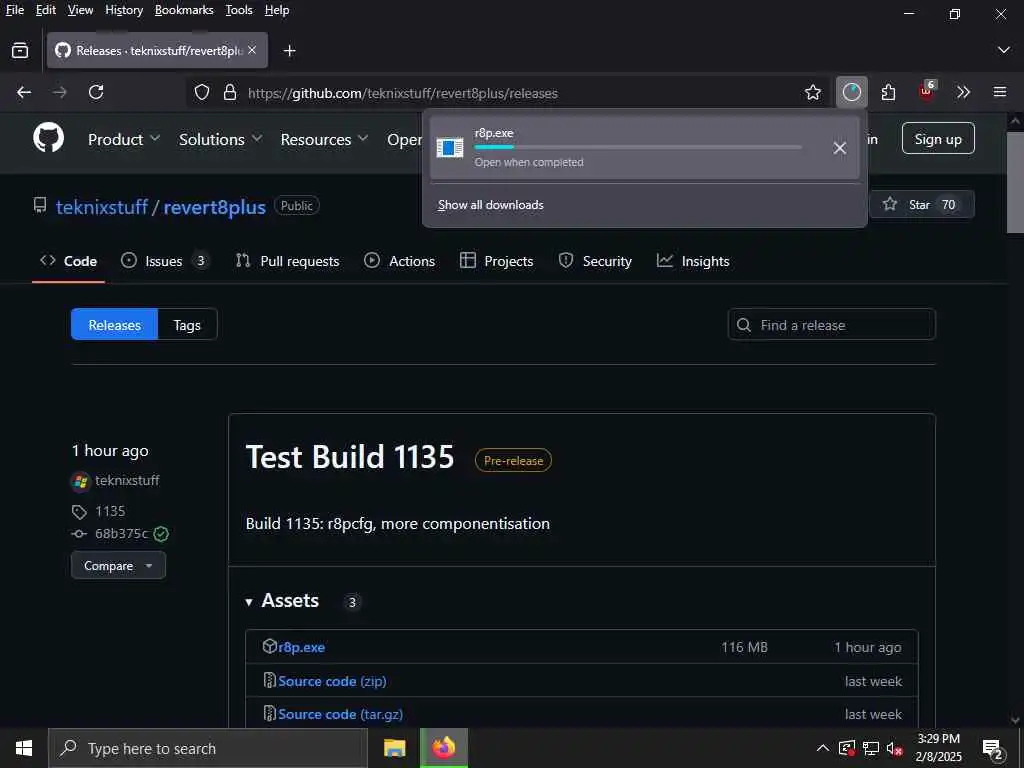Open the notification center icon
Image resolution: width=1024 pixels, height=768 pixels.
click(x=992, y=748)
